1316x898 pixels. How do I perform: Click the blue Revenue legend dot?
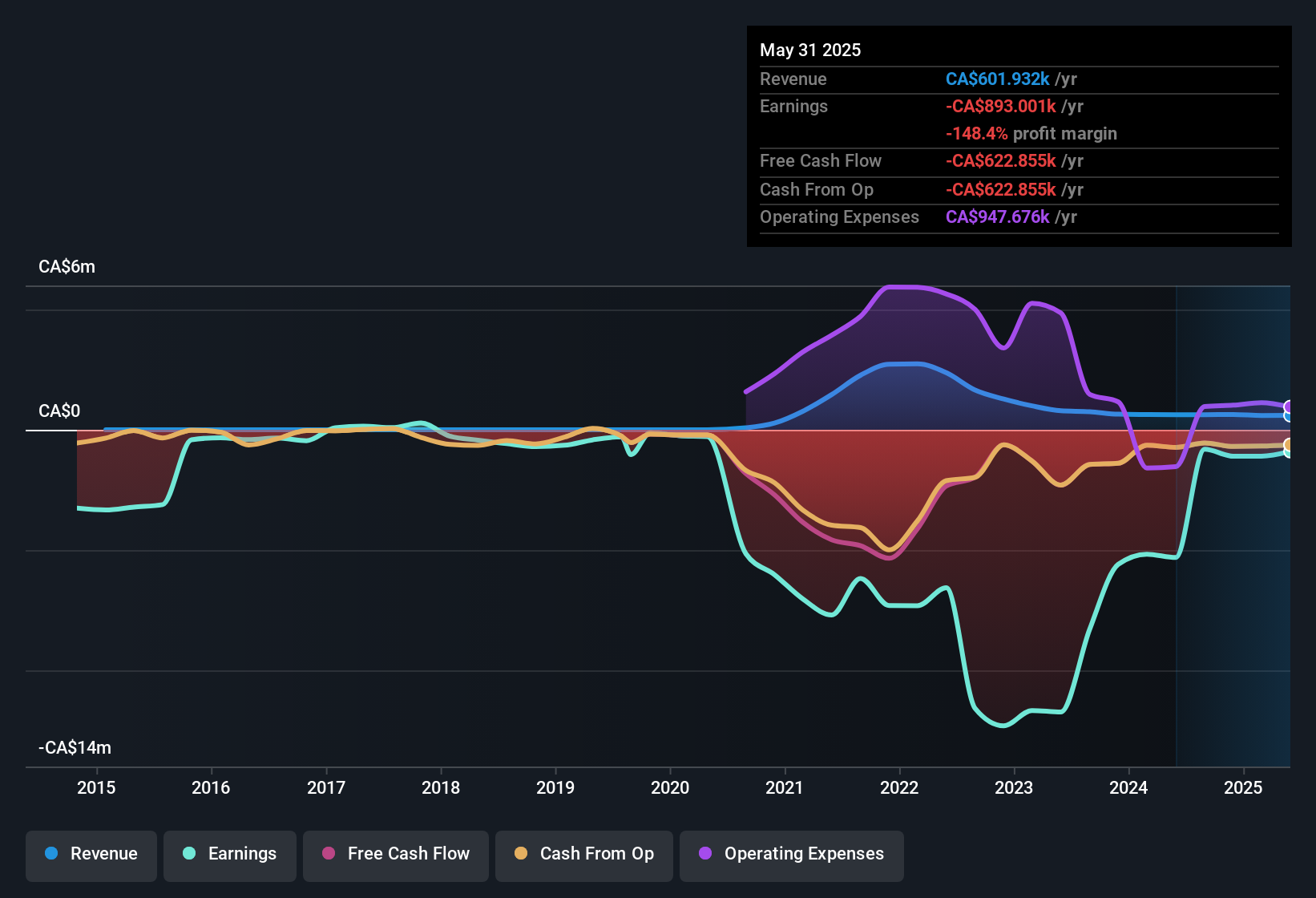click(50, 855)
